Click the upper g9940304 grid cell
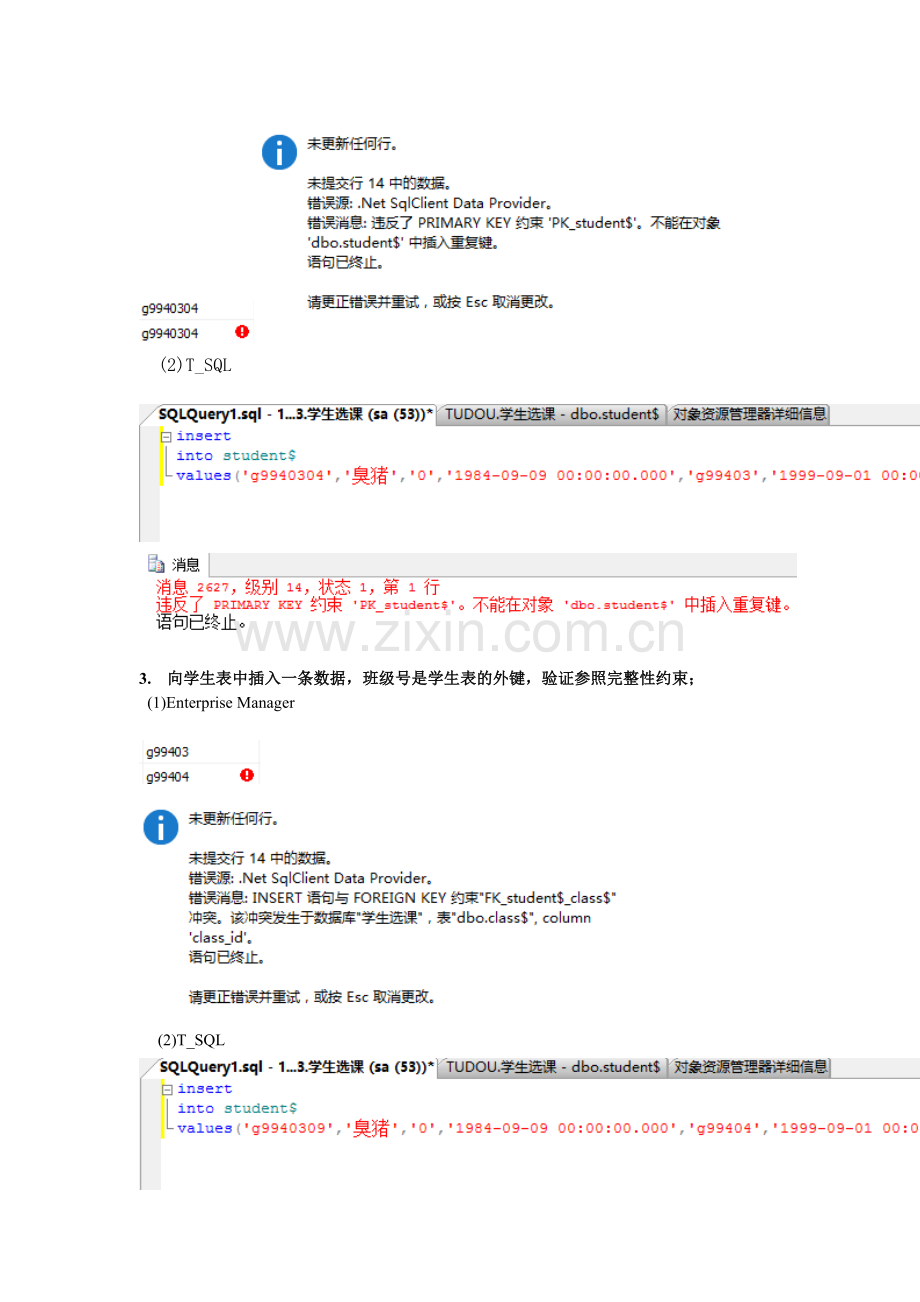920x1302 pixels. pos(197,309)
